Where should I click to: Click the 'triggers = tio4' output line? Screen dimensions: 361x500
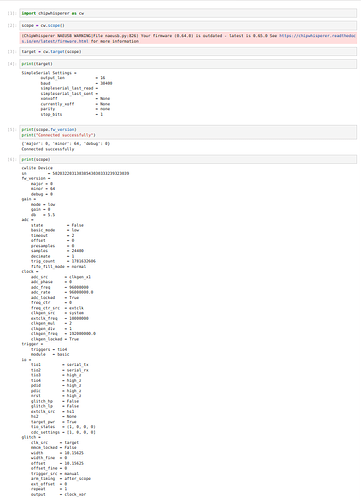(x=49, y=349)
